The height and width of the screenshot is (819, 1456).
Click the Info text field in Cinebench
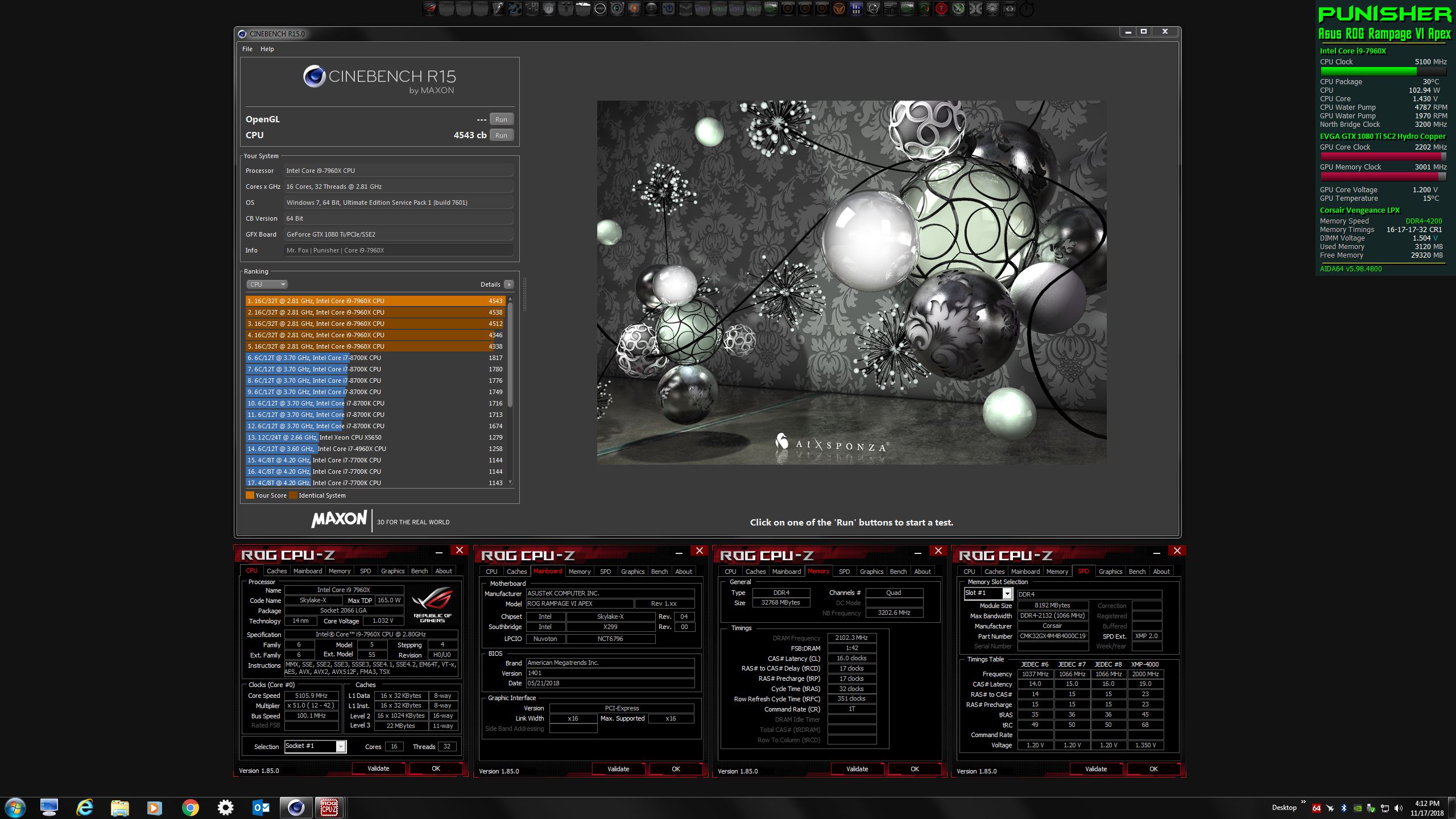tap(398, 250)
